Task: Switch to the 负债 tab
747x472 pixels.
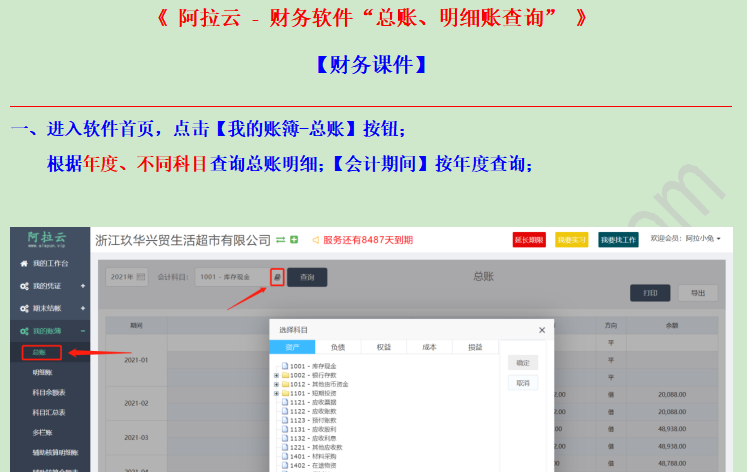Action: 338,347
